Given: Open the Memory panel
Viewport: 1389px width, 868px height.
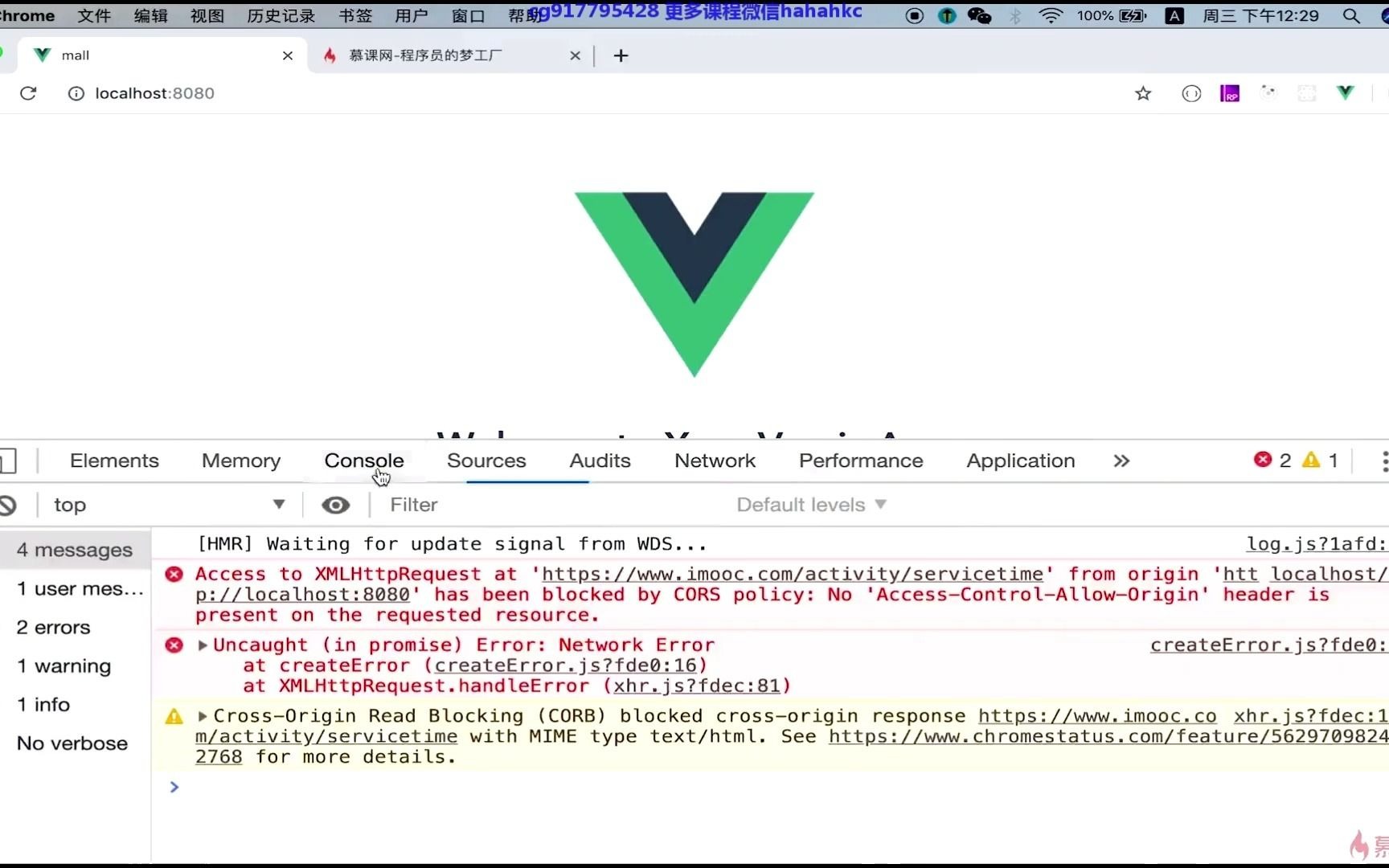Looking at the screenshot, I should point(241,461).
